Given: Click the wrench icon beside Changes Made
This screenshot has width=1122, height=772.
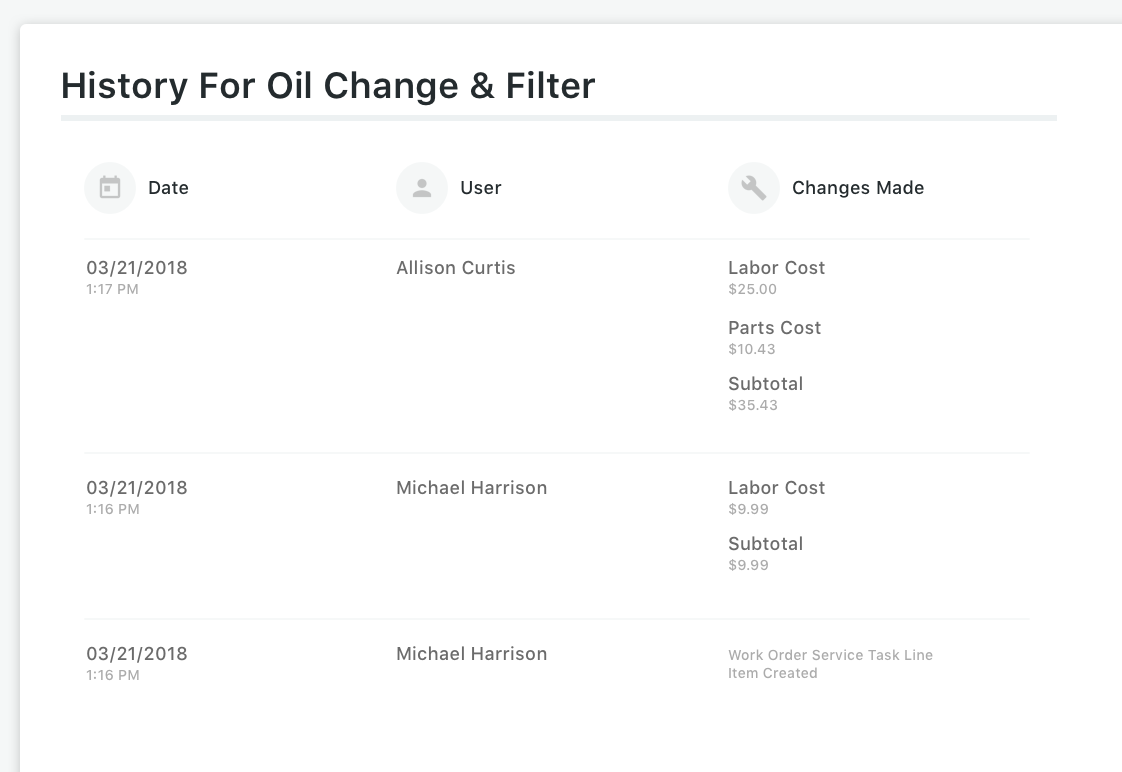Looking at the screenshot, I should point(754,188).
